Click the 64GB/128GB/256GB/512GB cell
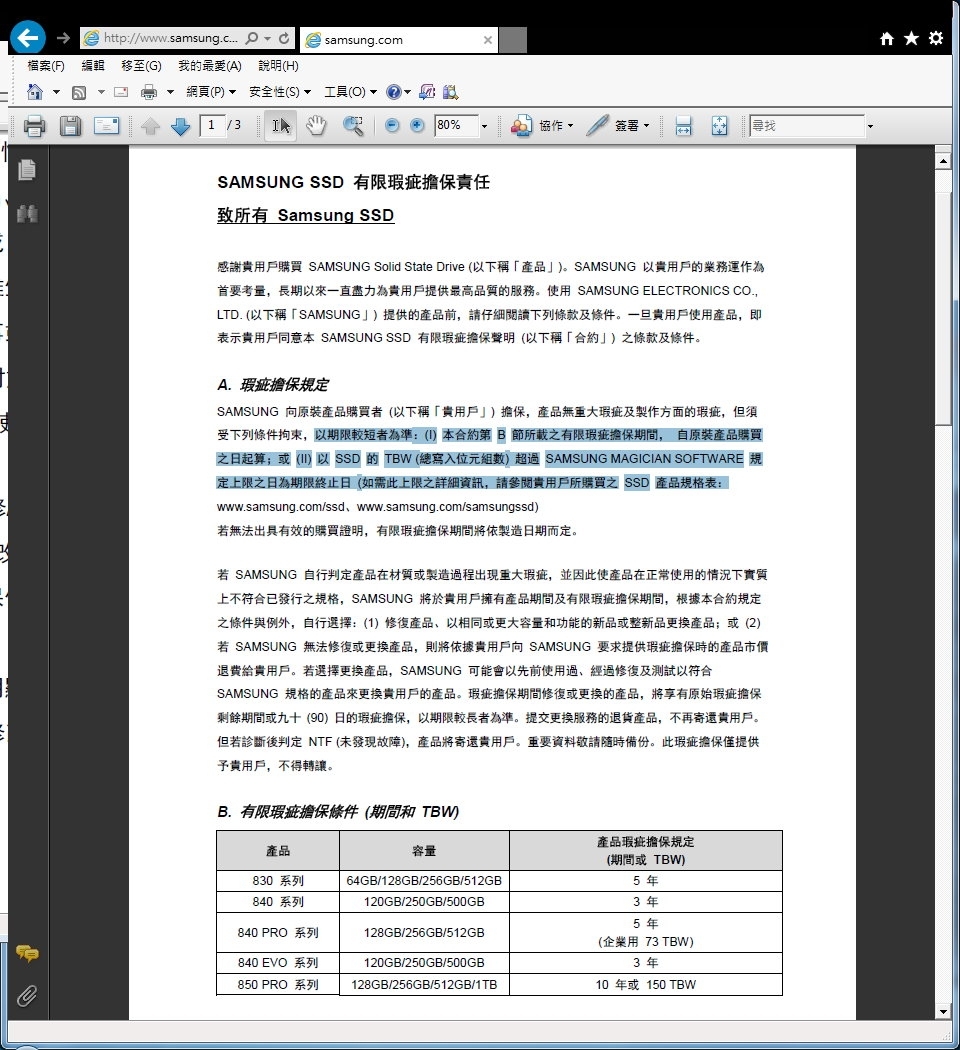960x1050 pixels. point(424,881)
